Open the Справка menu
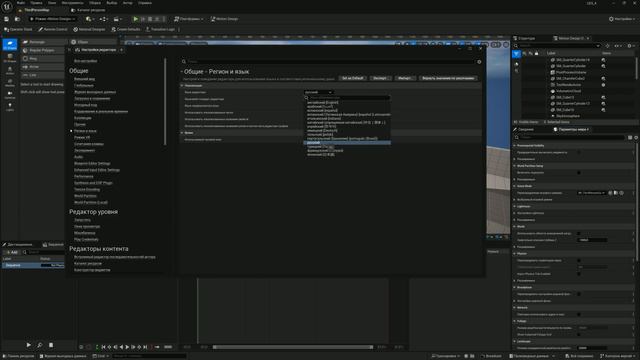The height and width of the screenshot is (360, 640). click(145, 3)
